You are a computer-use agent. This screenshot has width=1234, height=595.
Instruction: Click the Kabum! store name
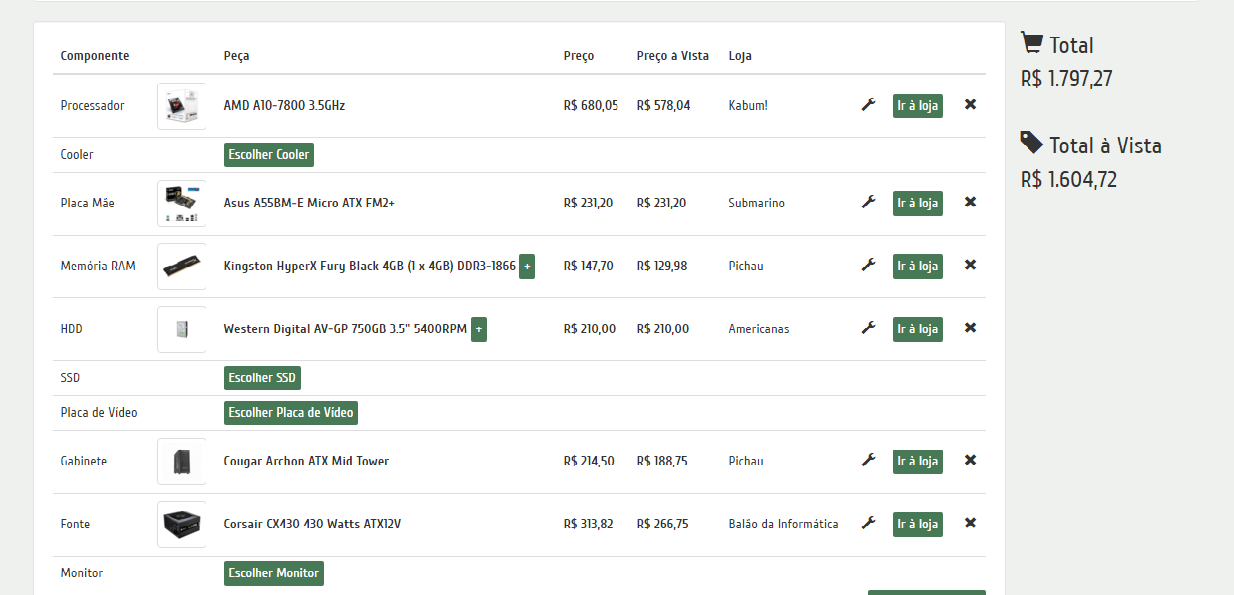748,105
